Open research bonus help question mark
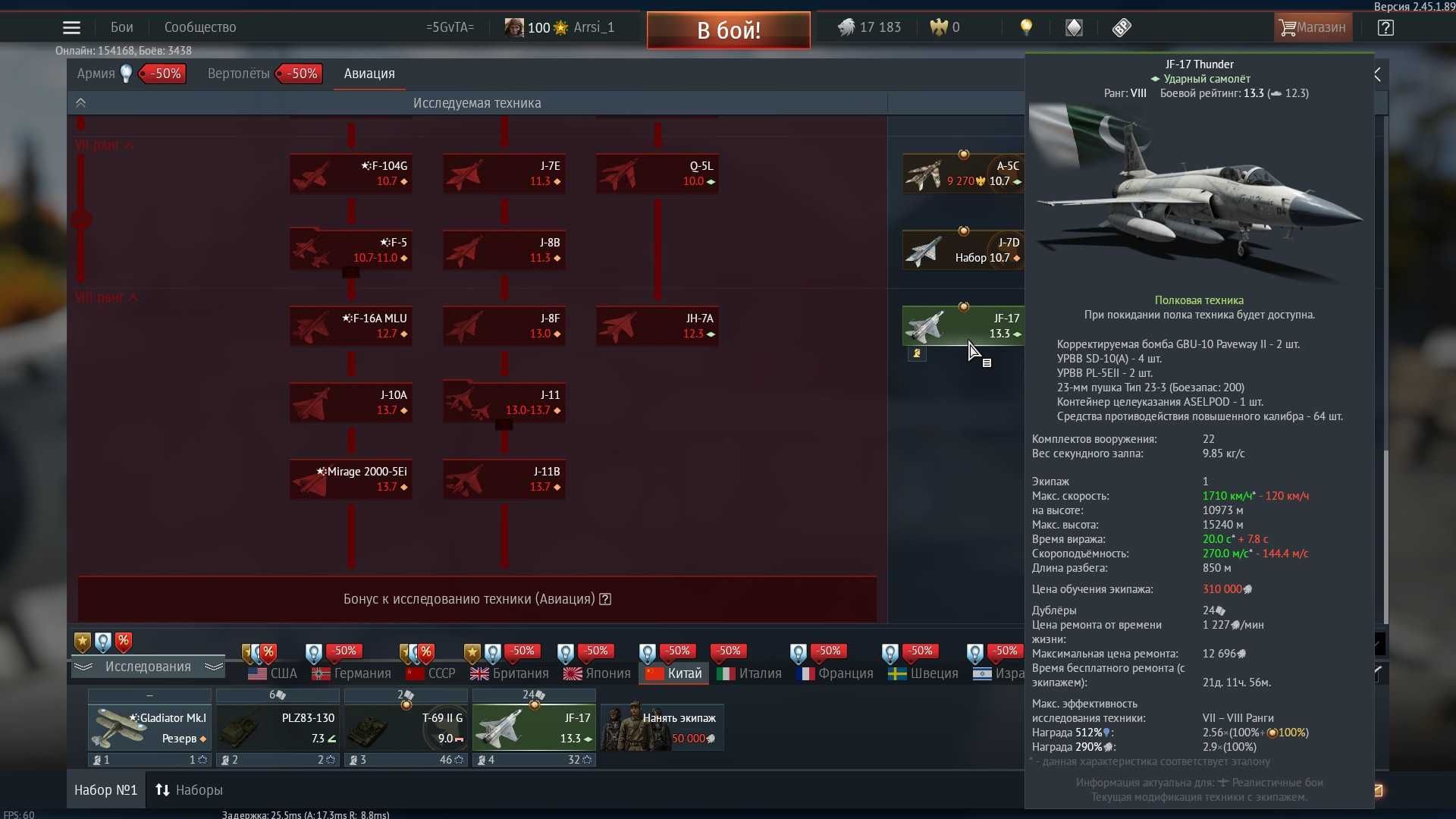Viewport: 1456px width, 819px height. click(x=605, y=599)
